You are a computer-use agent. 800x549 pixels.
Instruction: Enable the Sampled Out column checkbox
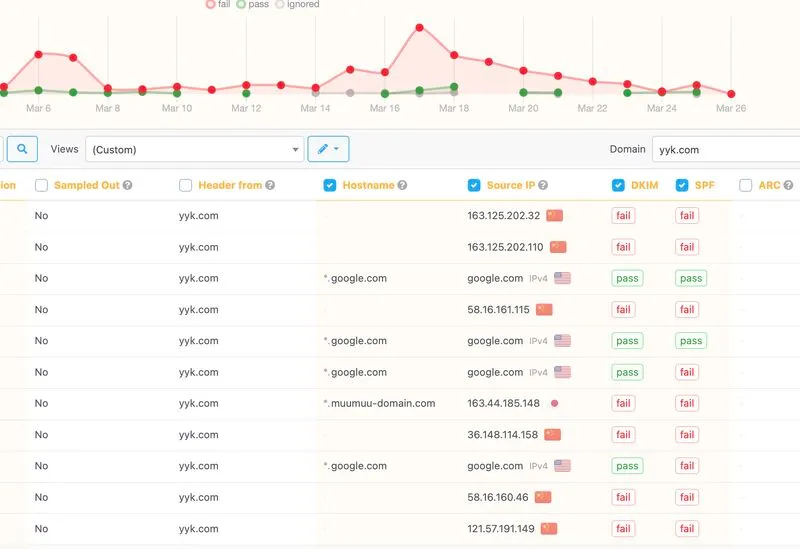pos(41,185)
